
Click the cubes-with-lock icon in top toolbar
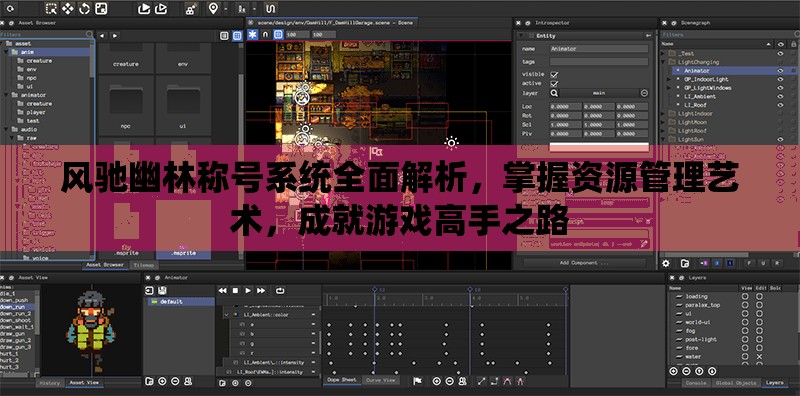[x=190, y=8]
